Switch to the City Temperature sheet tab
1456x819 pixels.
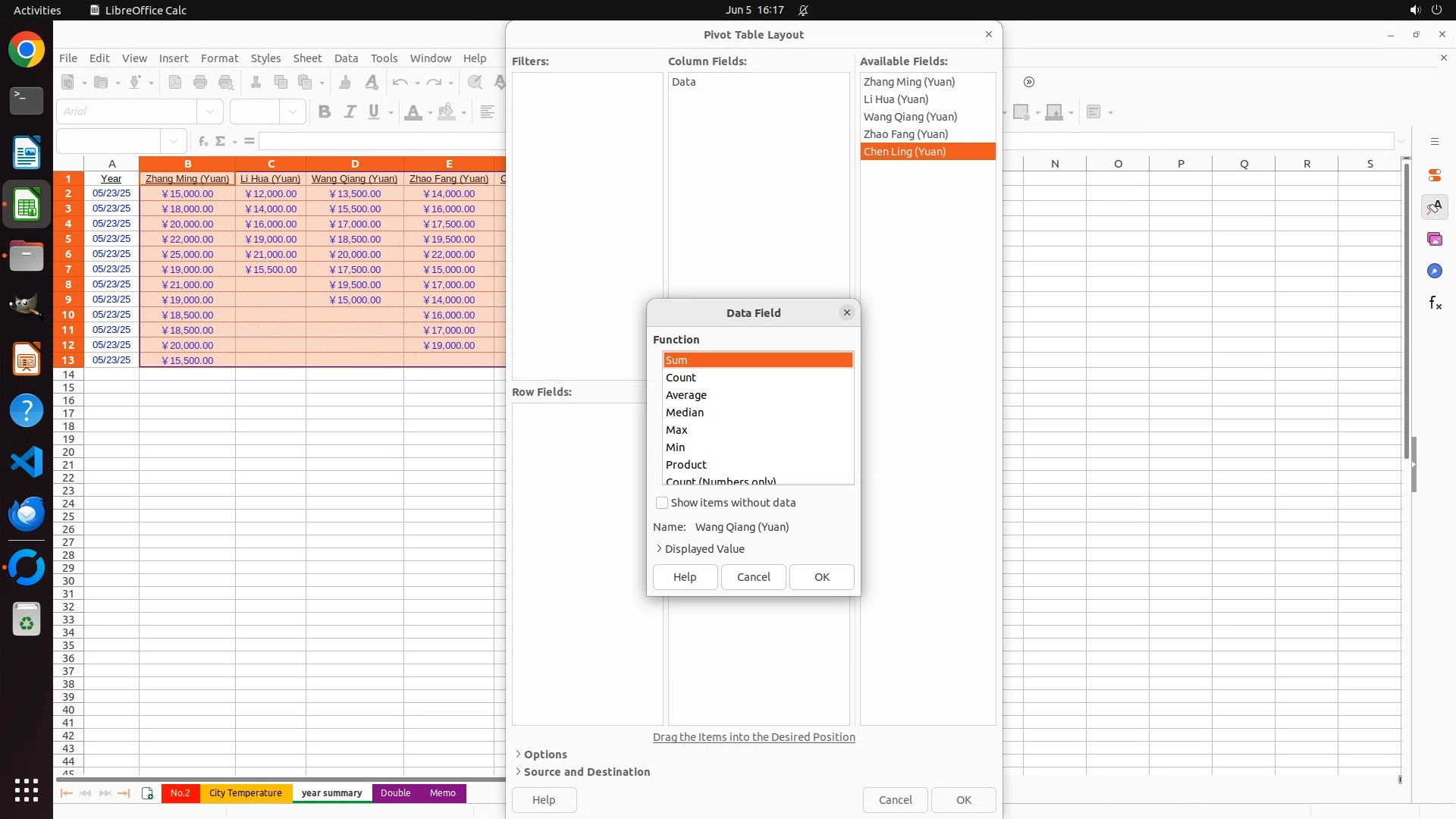[245, 793]
